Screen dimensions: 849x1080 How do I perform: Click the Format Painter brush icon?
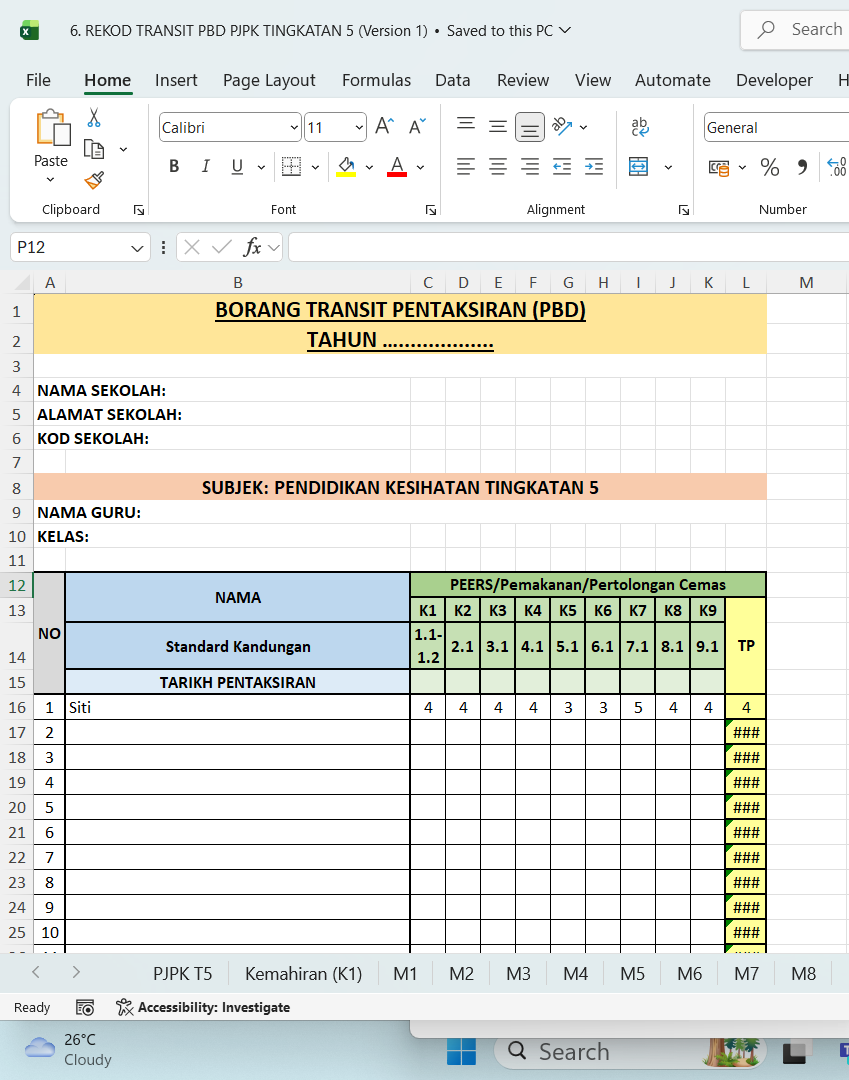[94, 180]
